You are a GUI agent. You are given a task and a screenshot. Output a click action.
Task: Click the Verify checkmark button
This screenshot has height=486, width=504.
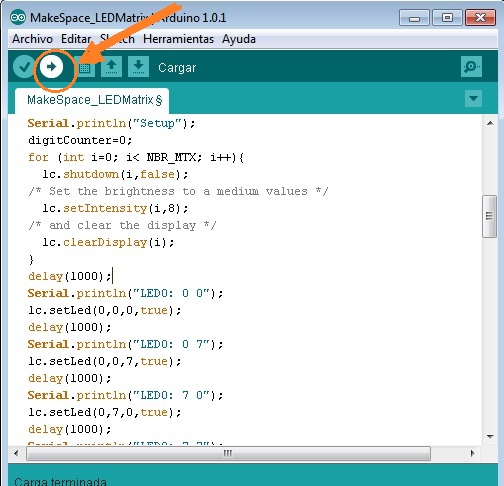[24, 67]
